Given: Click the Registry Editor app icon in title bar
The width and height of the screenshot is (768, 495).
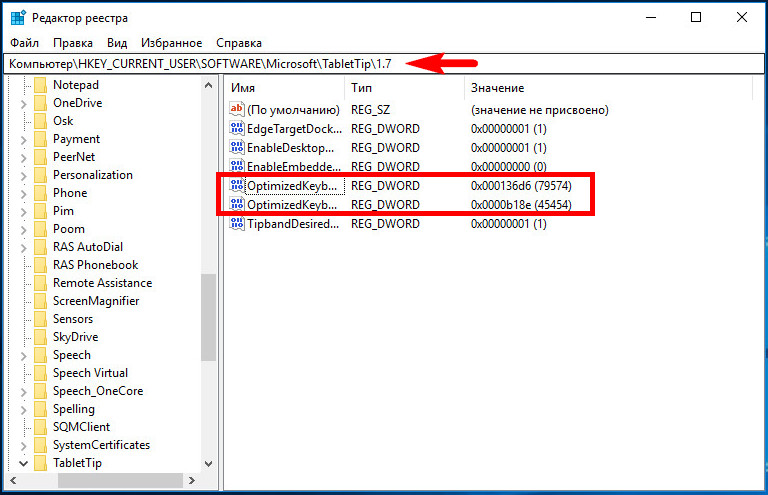Looking at the screenshot, I should [x=18, y=18].
